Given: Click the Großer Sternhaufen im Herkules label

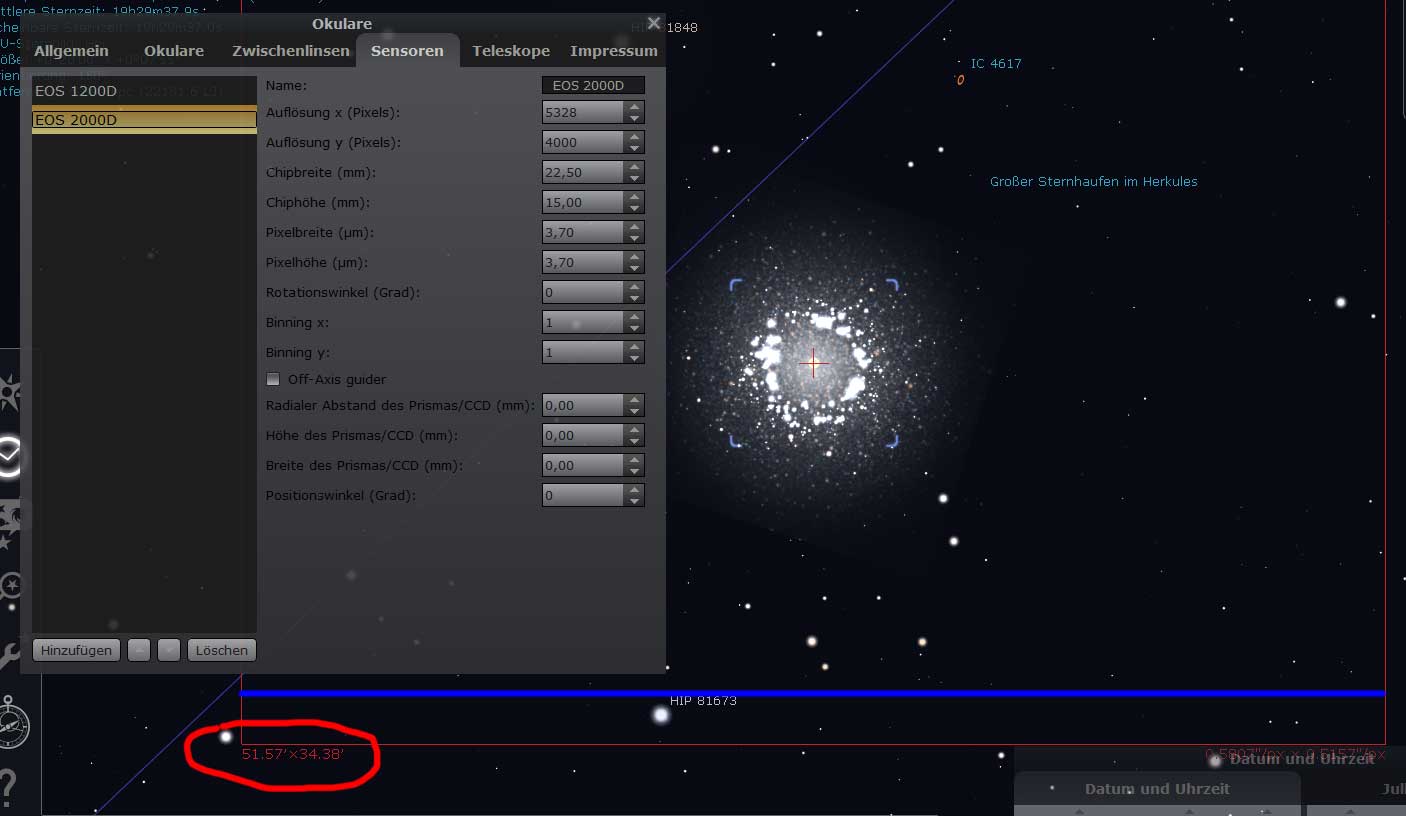Looking at the screenshot, I should 1094,182.
